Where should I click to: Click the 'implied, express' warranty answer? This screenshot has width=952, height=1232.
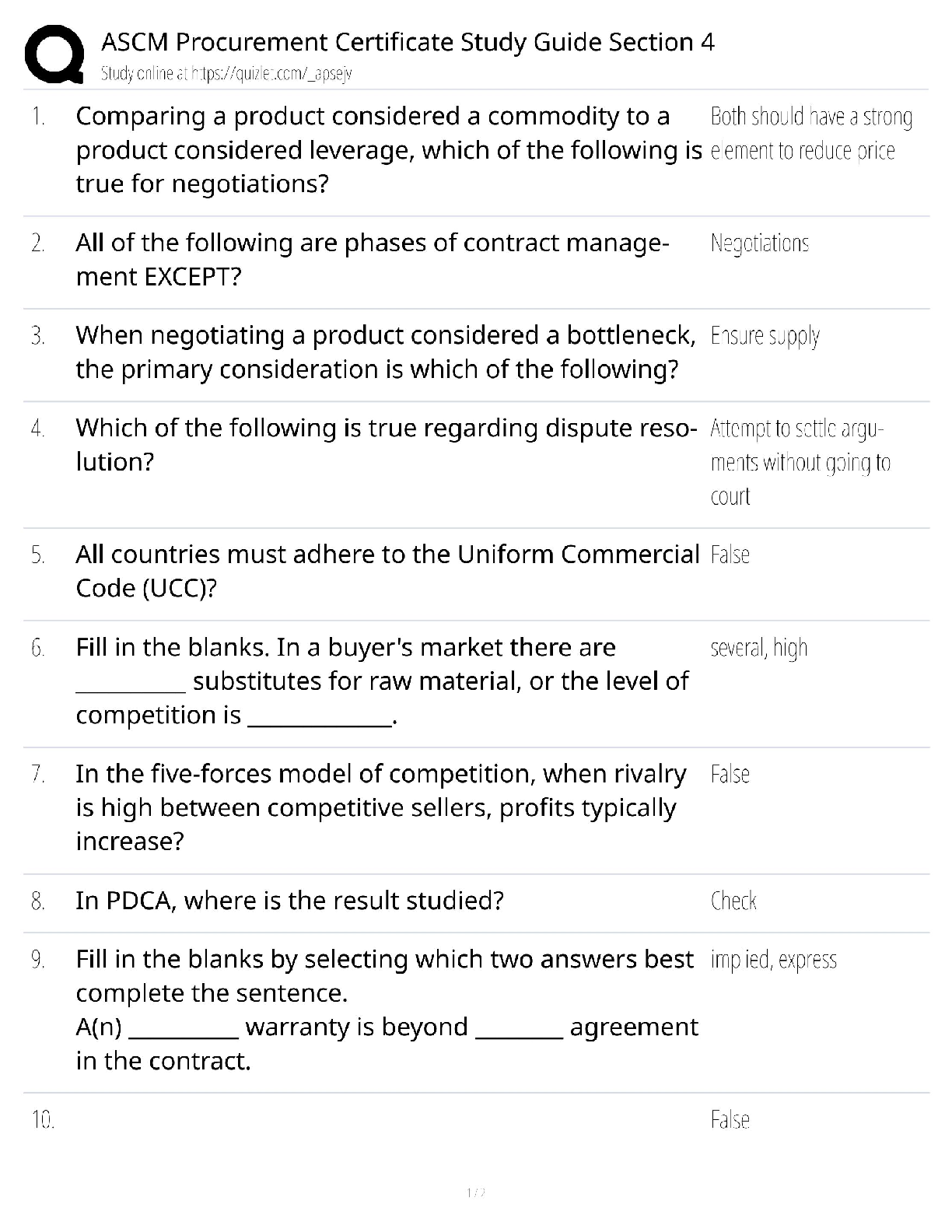point(773,960)
